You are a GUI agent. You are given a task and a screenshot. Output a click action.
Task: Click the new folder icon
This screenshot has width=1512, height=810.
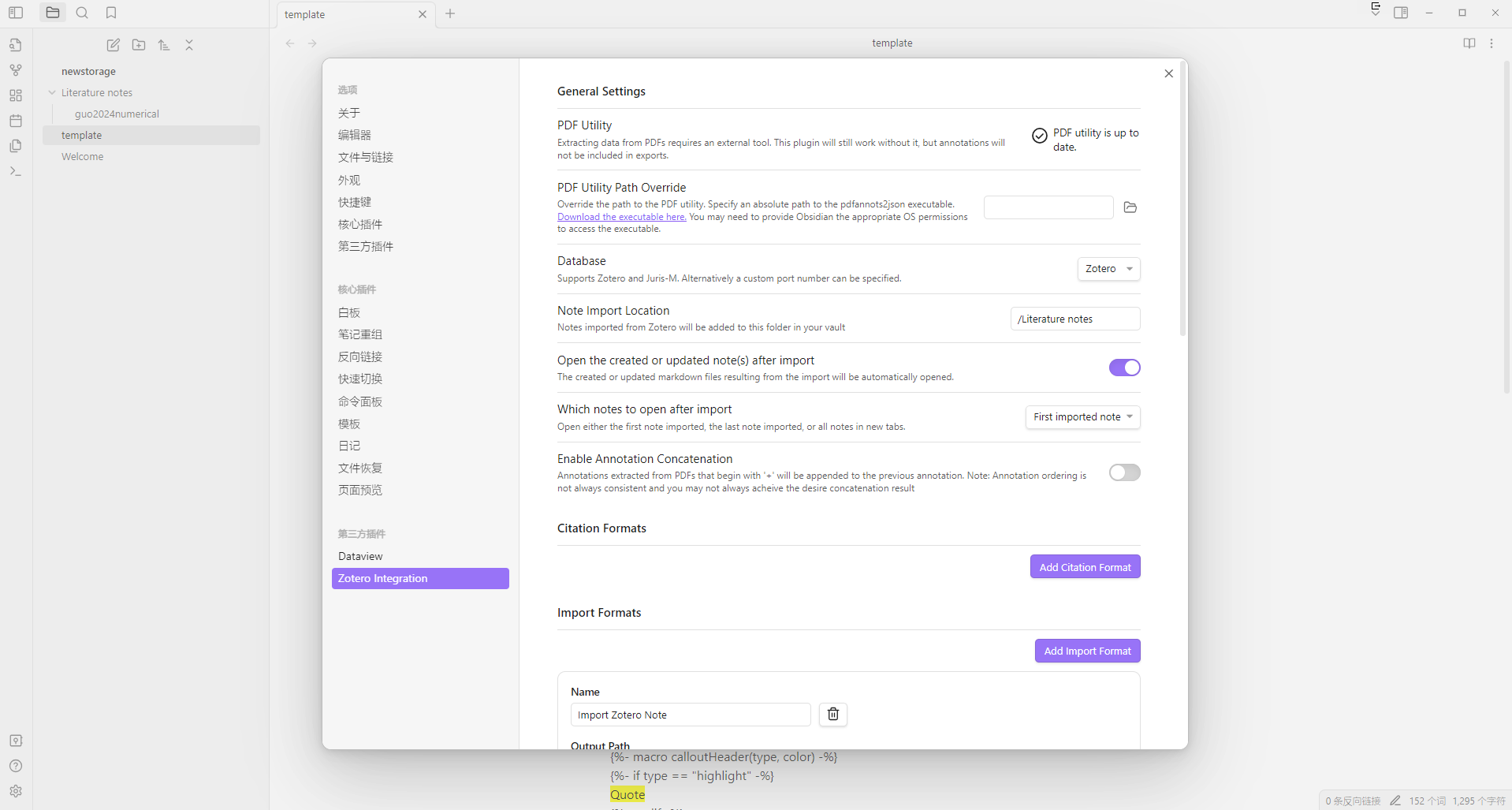pos(139,45)
